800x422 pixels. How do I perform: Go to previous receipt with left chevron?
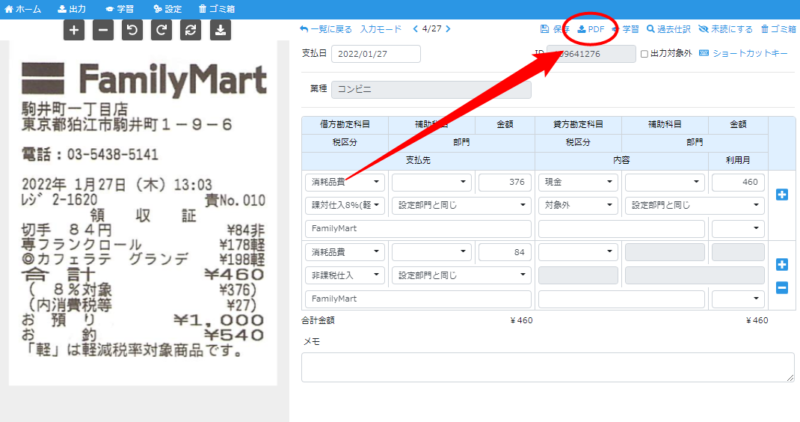(415, 29)
